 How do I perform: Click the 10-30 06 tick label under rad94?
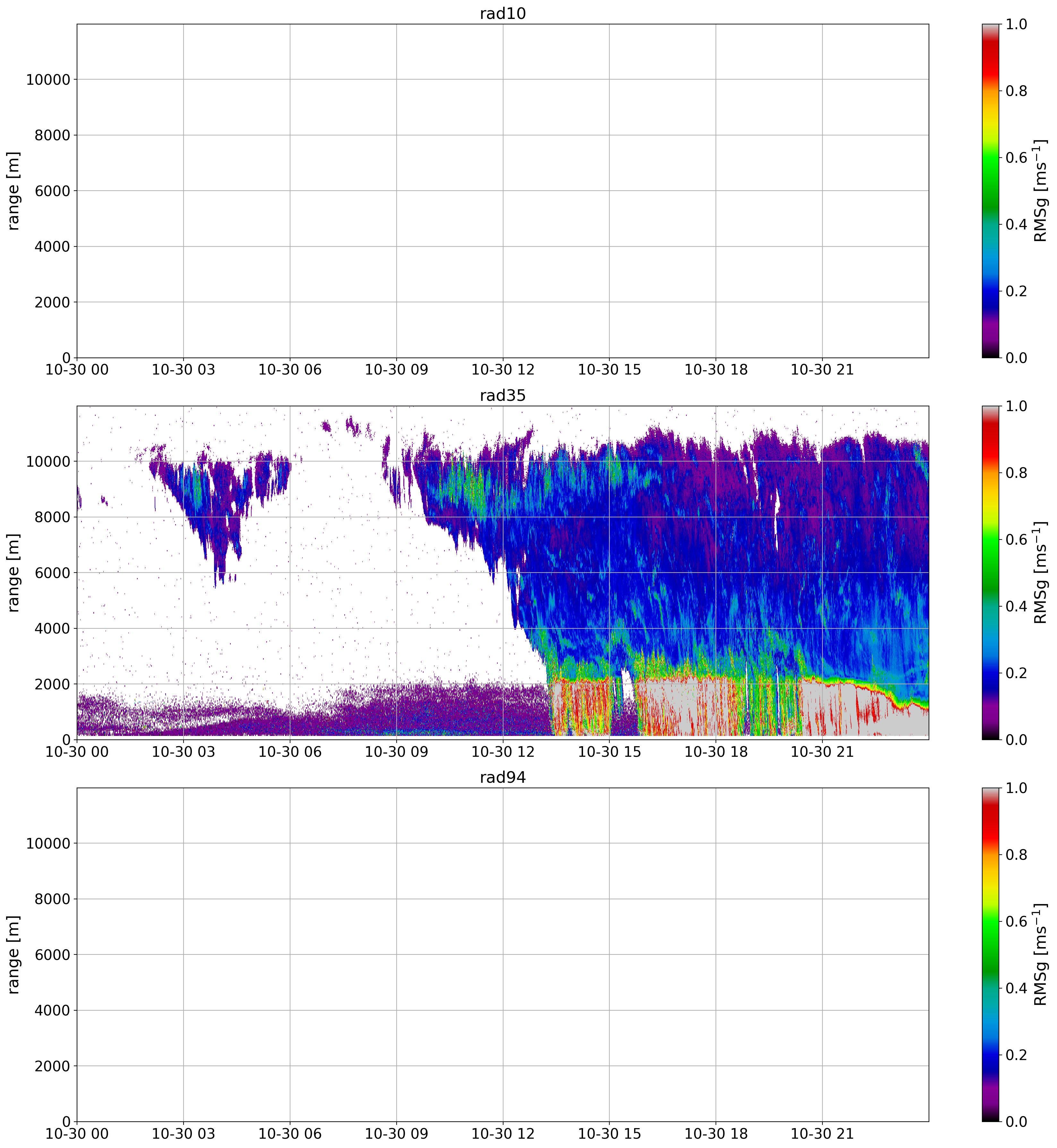point(290,1134)
